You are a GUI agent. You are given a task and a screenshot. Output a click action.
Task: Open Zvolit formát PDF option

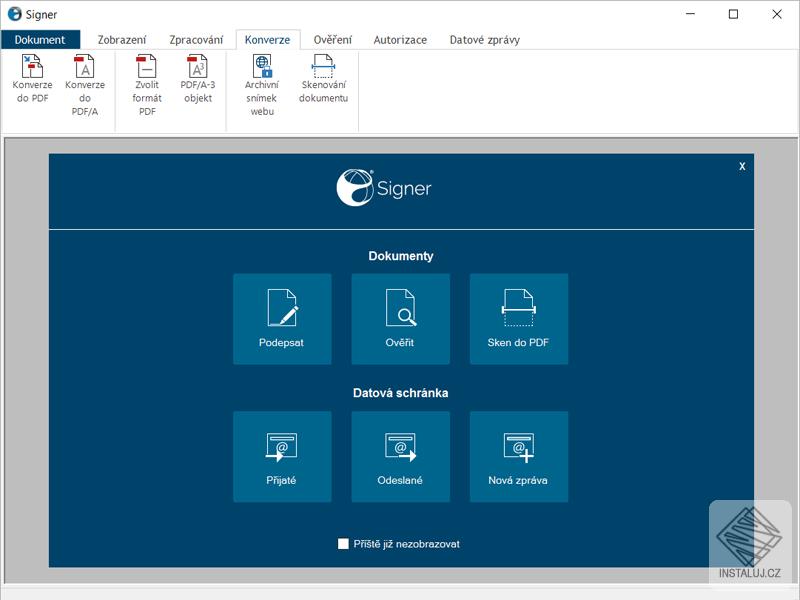pyautogui.click(x=147, y=85)
